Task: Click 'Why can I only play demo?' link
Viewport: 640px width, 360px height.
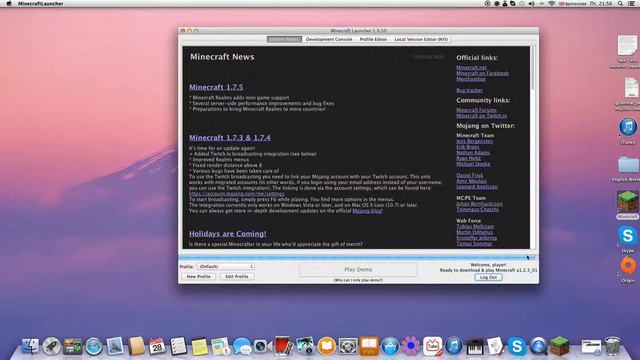Action: (x=358, y=280)
